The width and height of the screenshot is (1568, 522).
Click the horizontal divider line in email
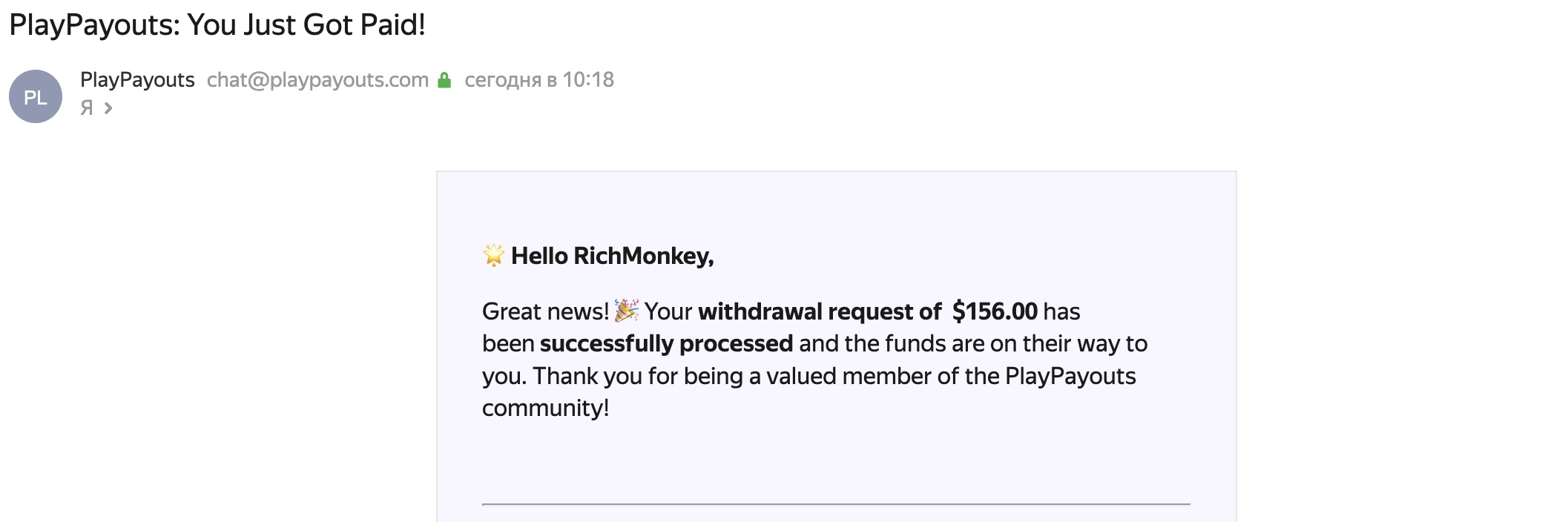pyautogui.click(x=836, y=504)
